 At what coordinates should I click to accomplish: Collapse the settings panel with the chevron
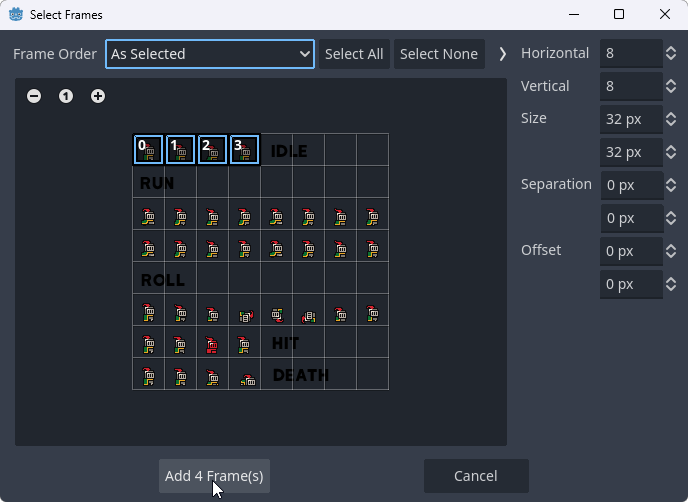tap(502, 54)
